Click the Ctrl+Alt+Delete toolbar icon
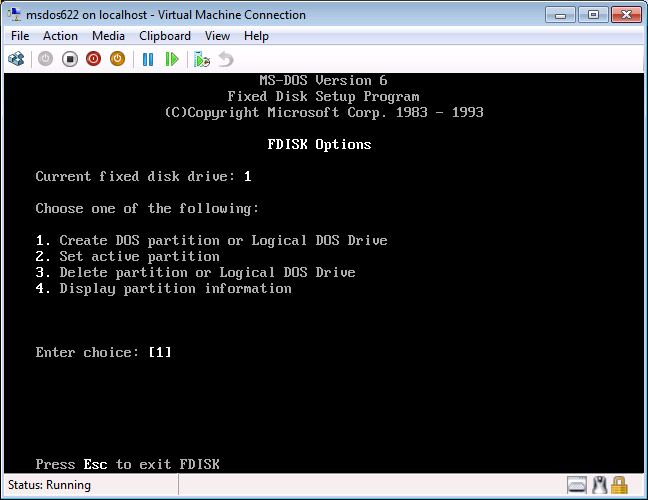This screenshot has height=500, width=648. 16,60
